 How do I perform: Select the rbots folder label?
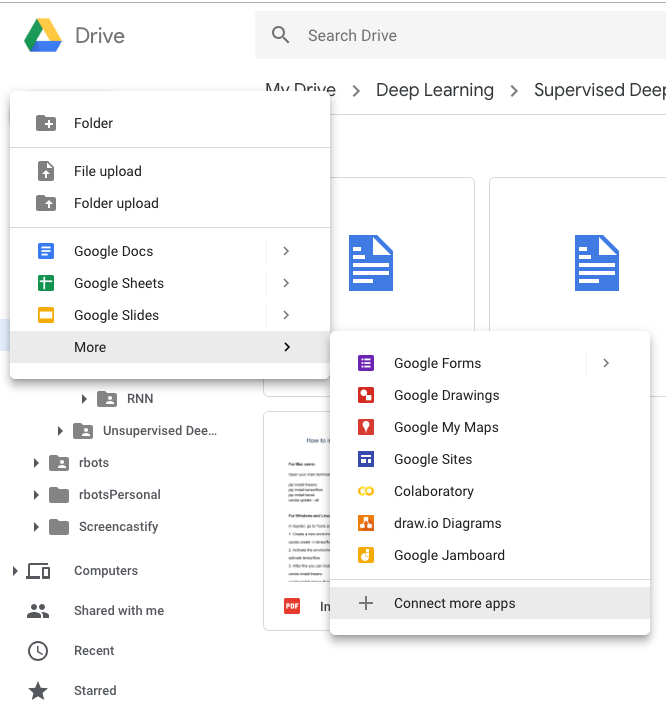[94, 462]
